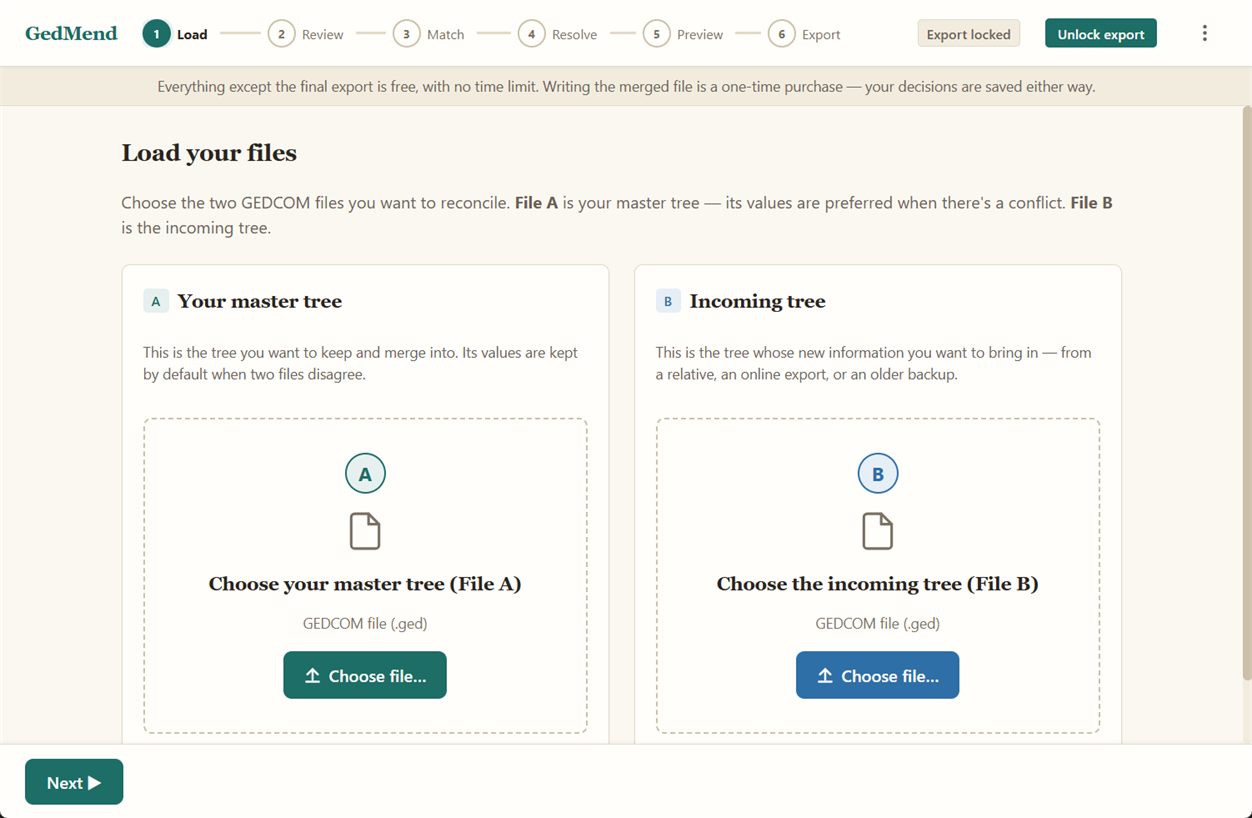The image size is (1252, 818).
Task: Click the document icon in master tree dropzone
Action: (365, 531)
